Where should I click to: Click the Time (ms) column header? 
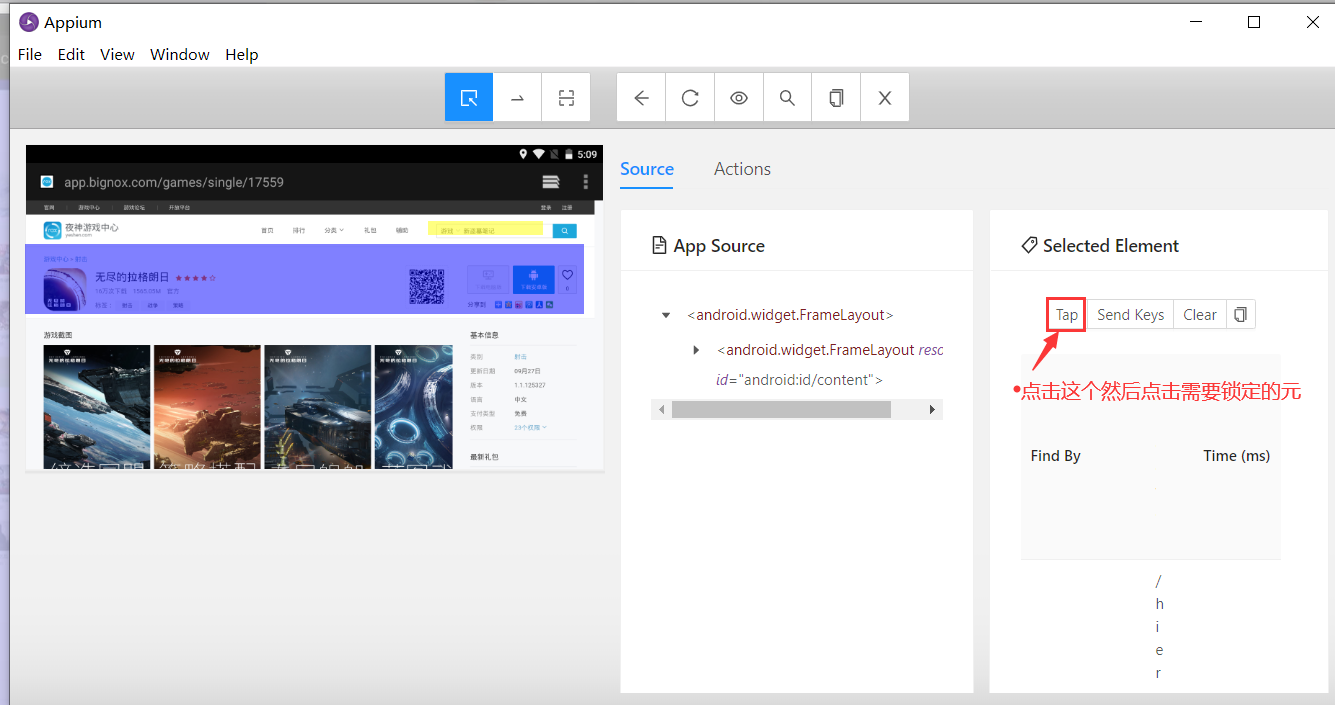(1237, 455)
